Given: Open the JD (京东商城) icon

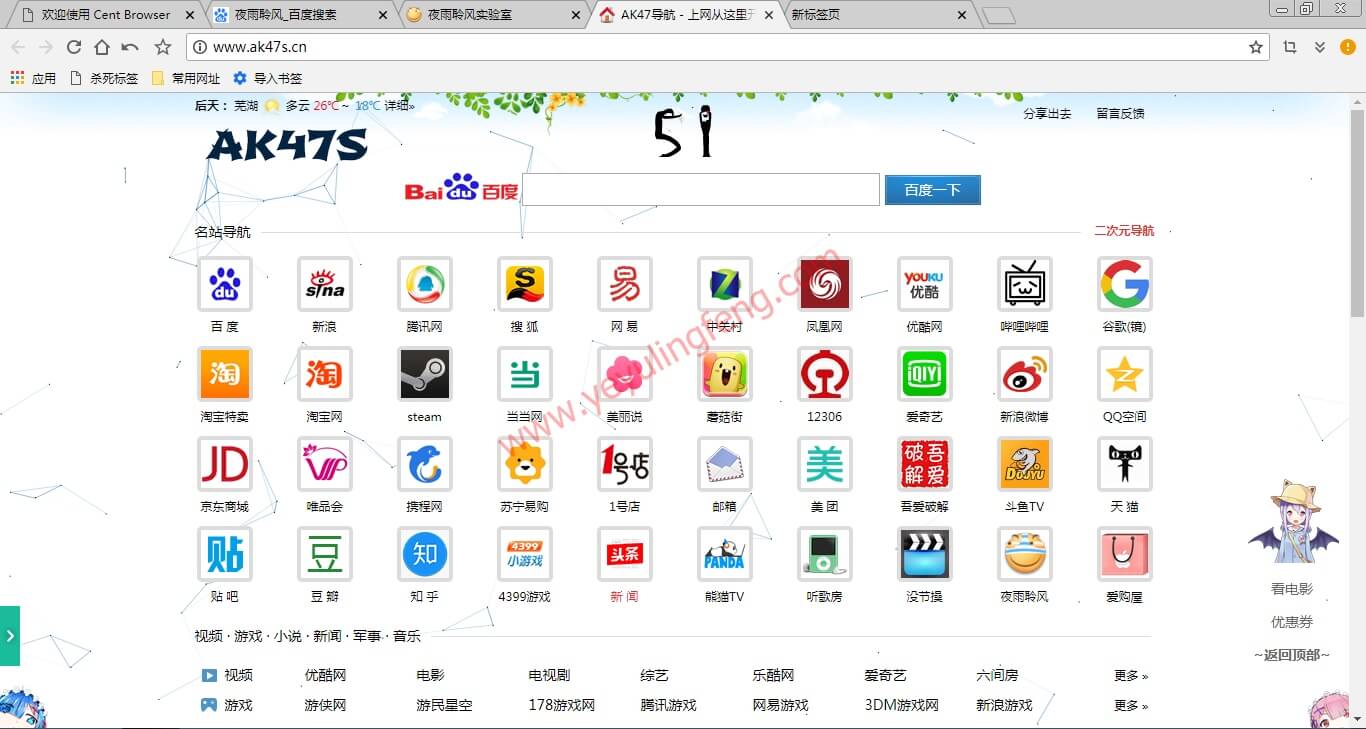Looking at the screenshot, I should click(225, 464).
